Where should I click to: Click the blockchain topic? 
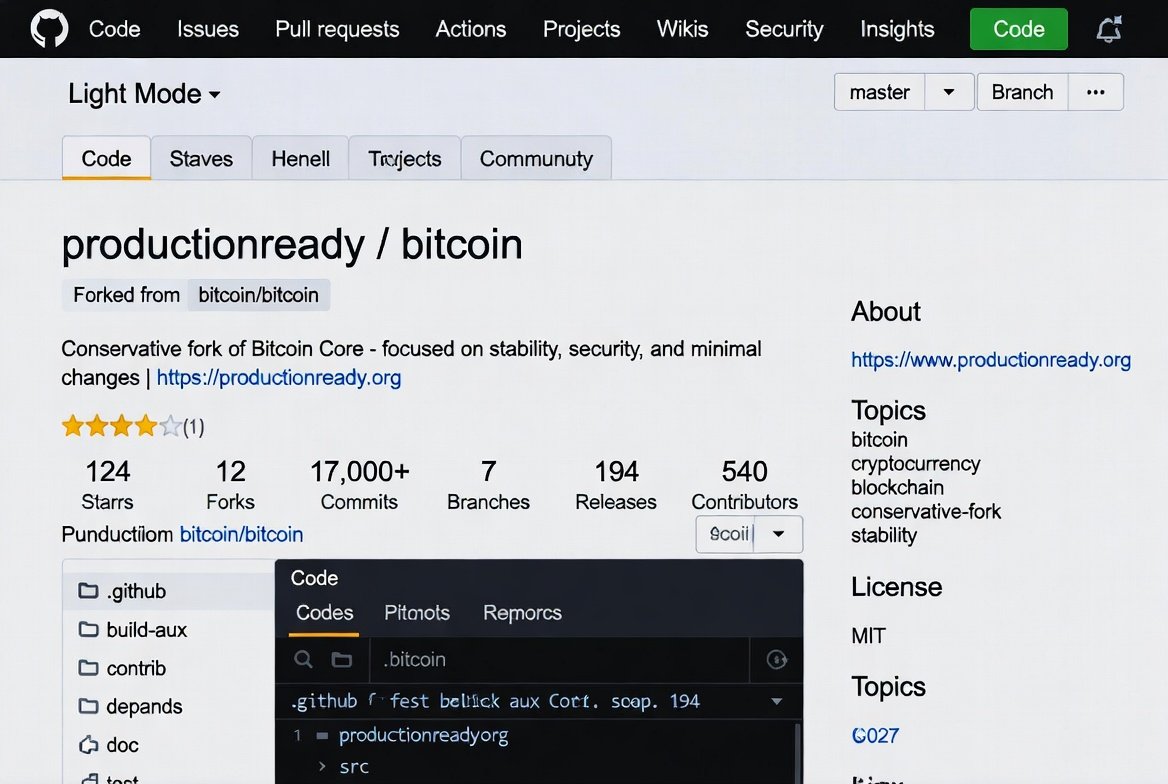click(x=897, y=487)
